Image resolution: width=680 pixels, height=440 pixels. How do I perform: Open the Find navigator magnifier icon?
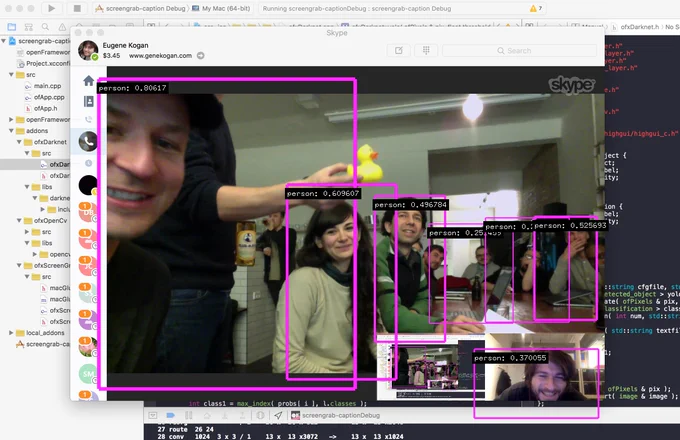pyautogui.click(x=45, y=27)
